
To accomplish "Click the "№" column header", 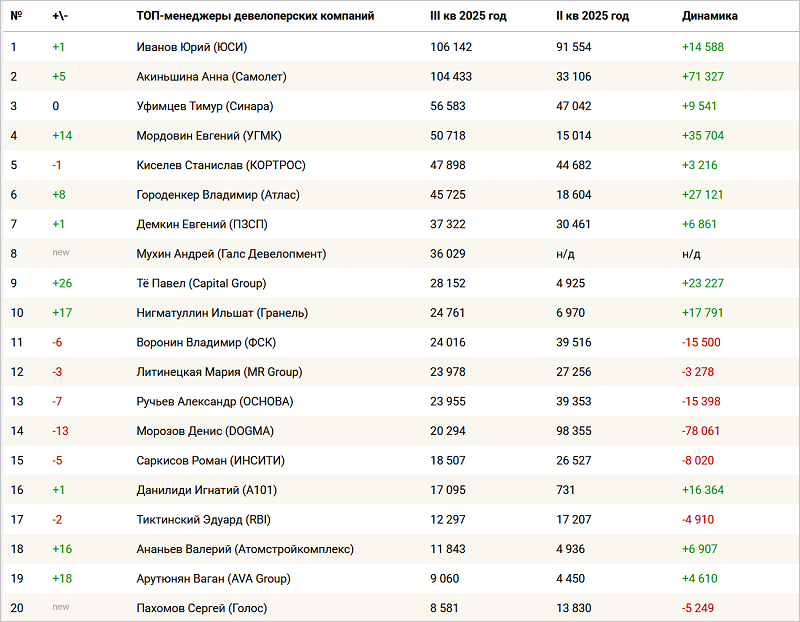I will click(x=16, y=17).
